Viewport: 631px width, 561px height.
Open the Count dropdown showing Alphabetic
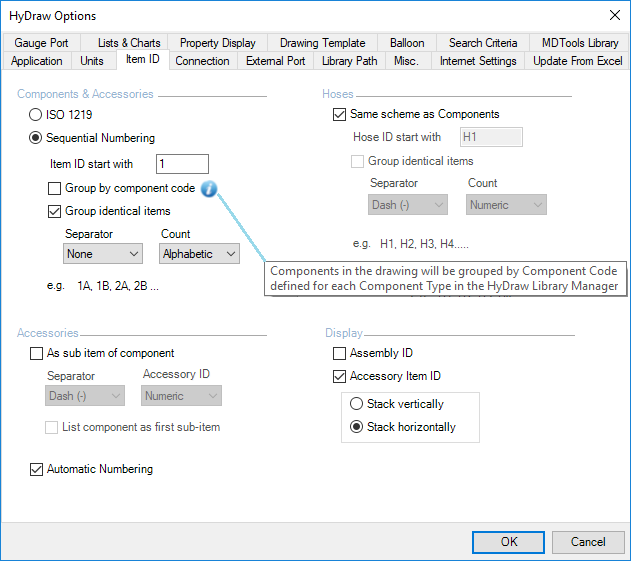[x=199, y=254]
